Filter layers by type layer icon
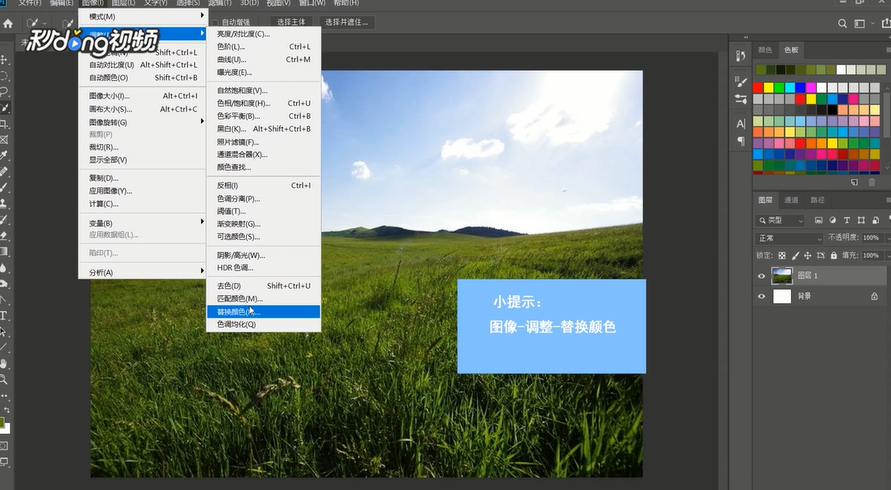This screenshot has width=891, height=490. click(x=847, y=220)
